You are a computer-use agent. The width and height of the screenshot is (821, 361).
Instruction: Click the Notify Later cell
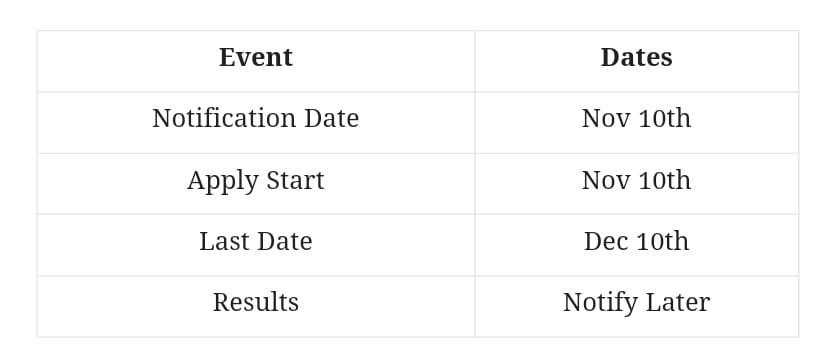pos(636,302)
